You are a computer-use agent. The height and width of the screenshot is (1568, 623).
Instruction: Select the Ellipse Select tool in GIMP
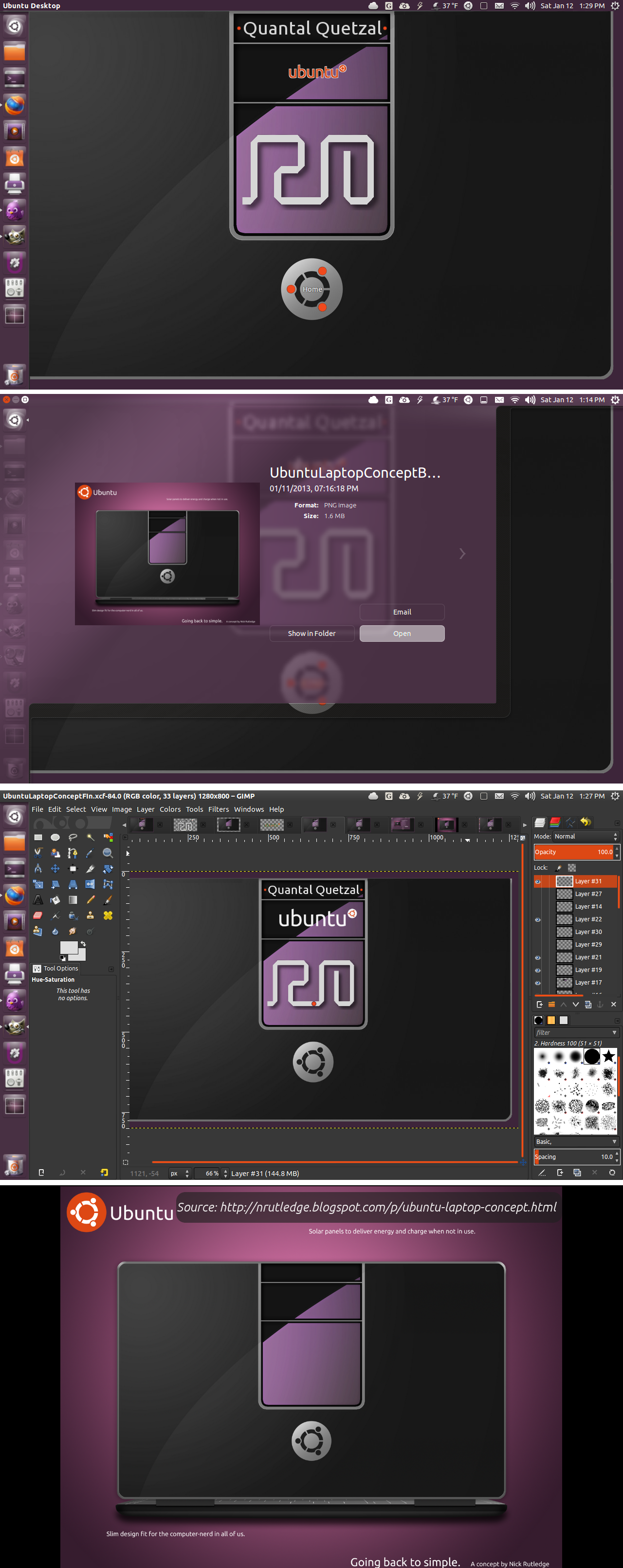pyautogui.click(x=55, y=837)
